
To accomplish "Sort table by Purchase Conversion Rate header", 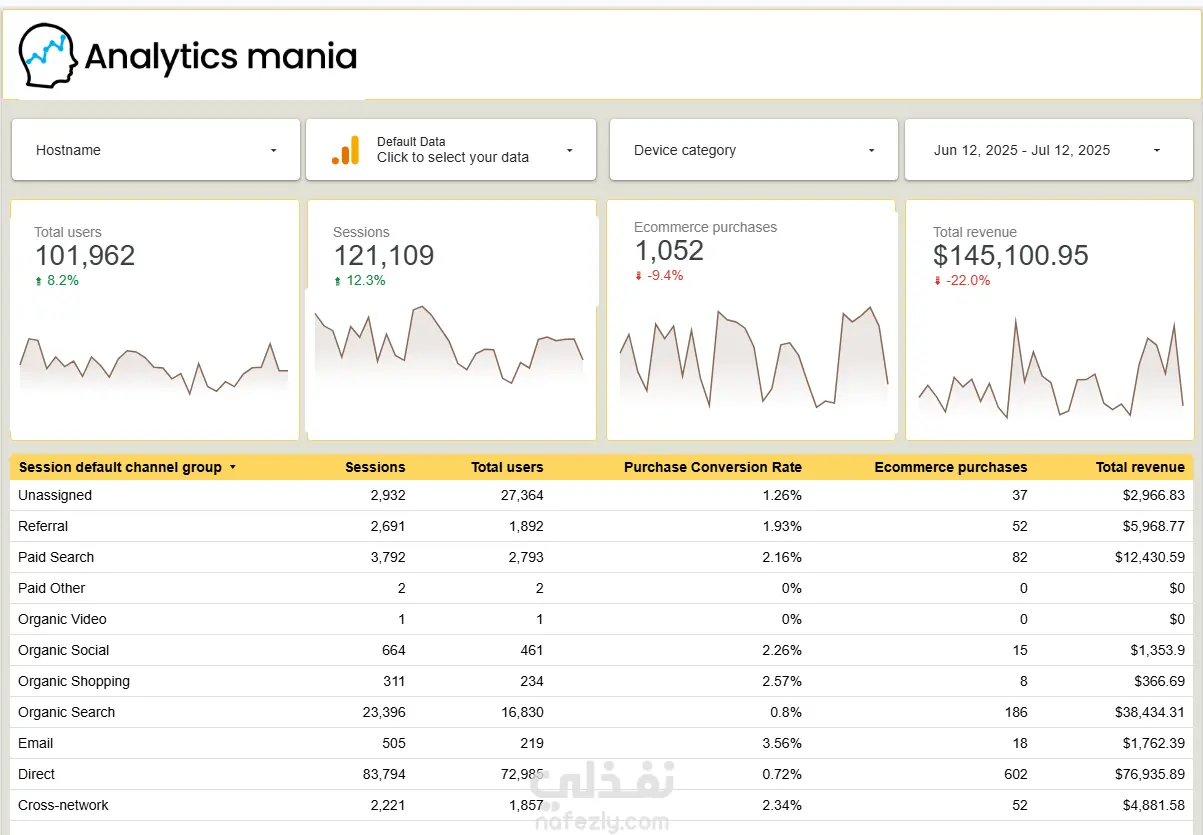I will pyautogui.click(x=713, y=467).
